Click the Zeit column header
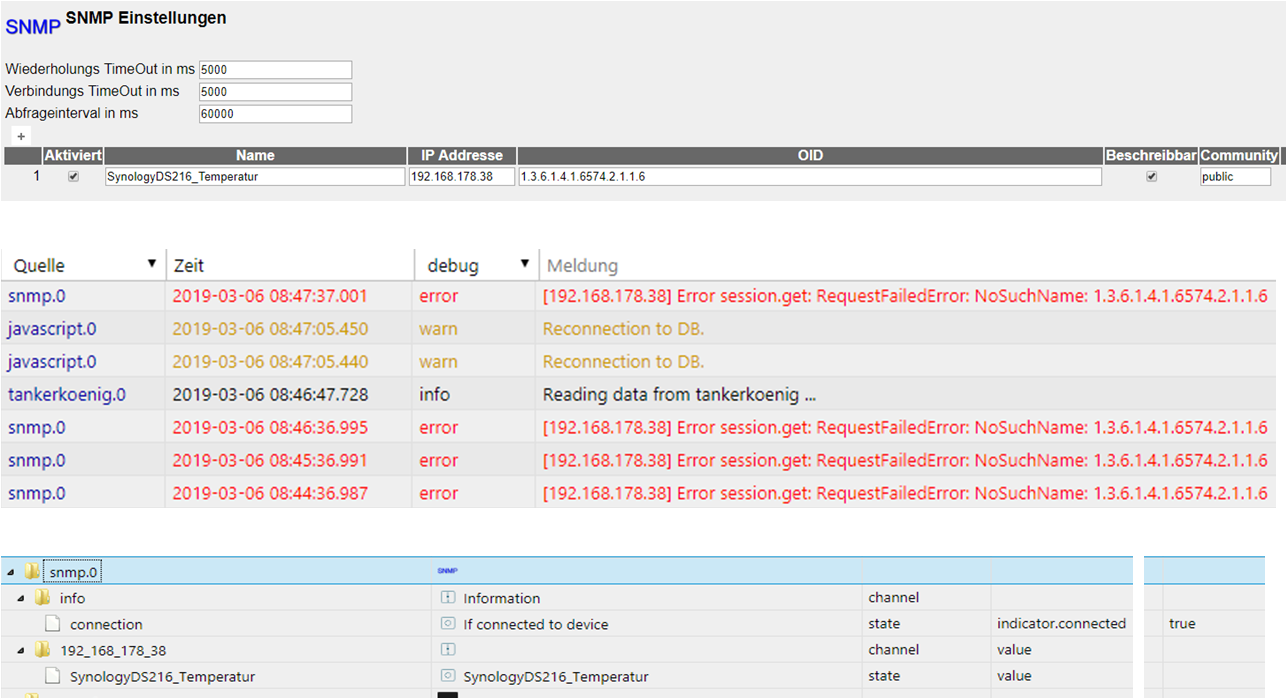 [x=189, y=265]
